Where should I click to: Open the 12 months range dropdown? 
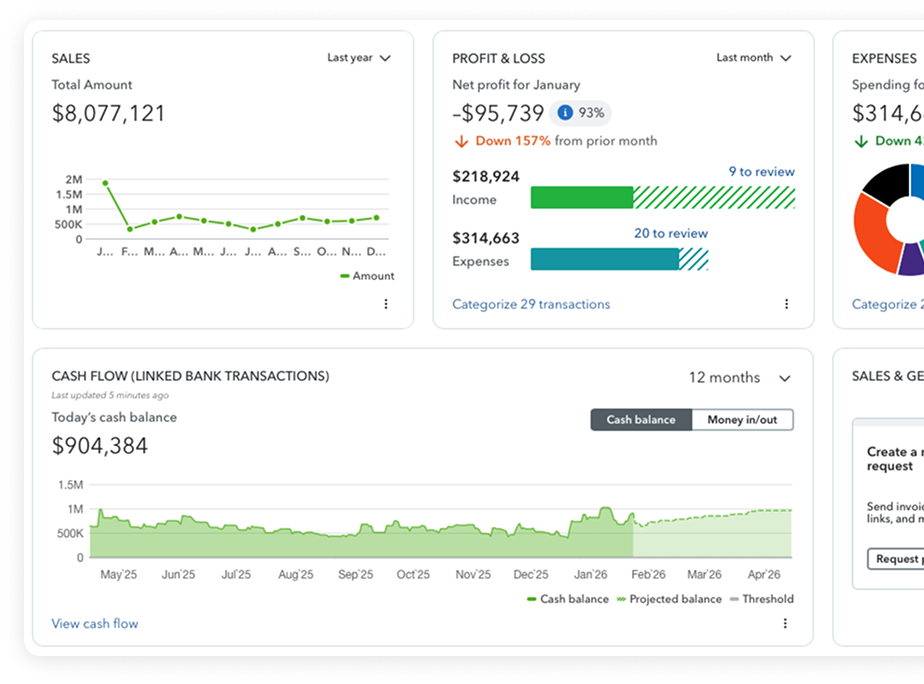(x=739, y=378)
